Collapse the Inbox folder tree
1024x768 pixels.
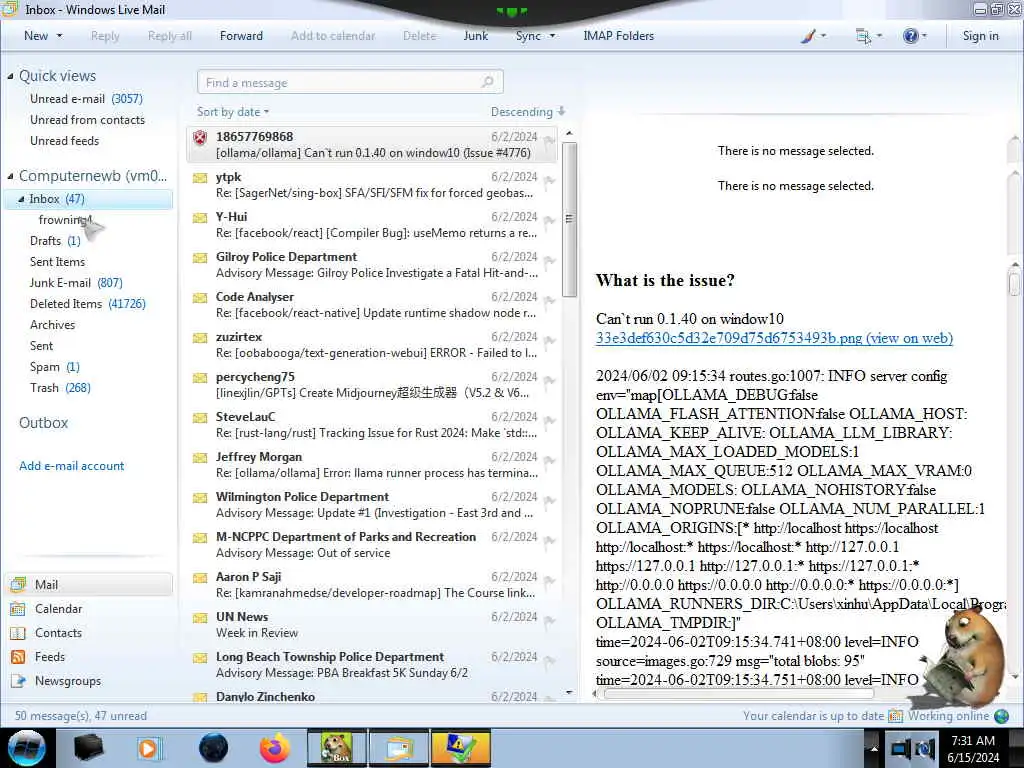click(x=21, y=199)
